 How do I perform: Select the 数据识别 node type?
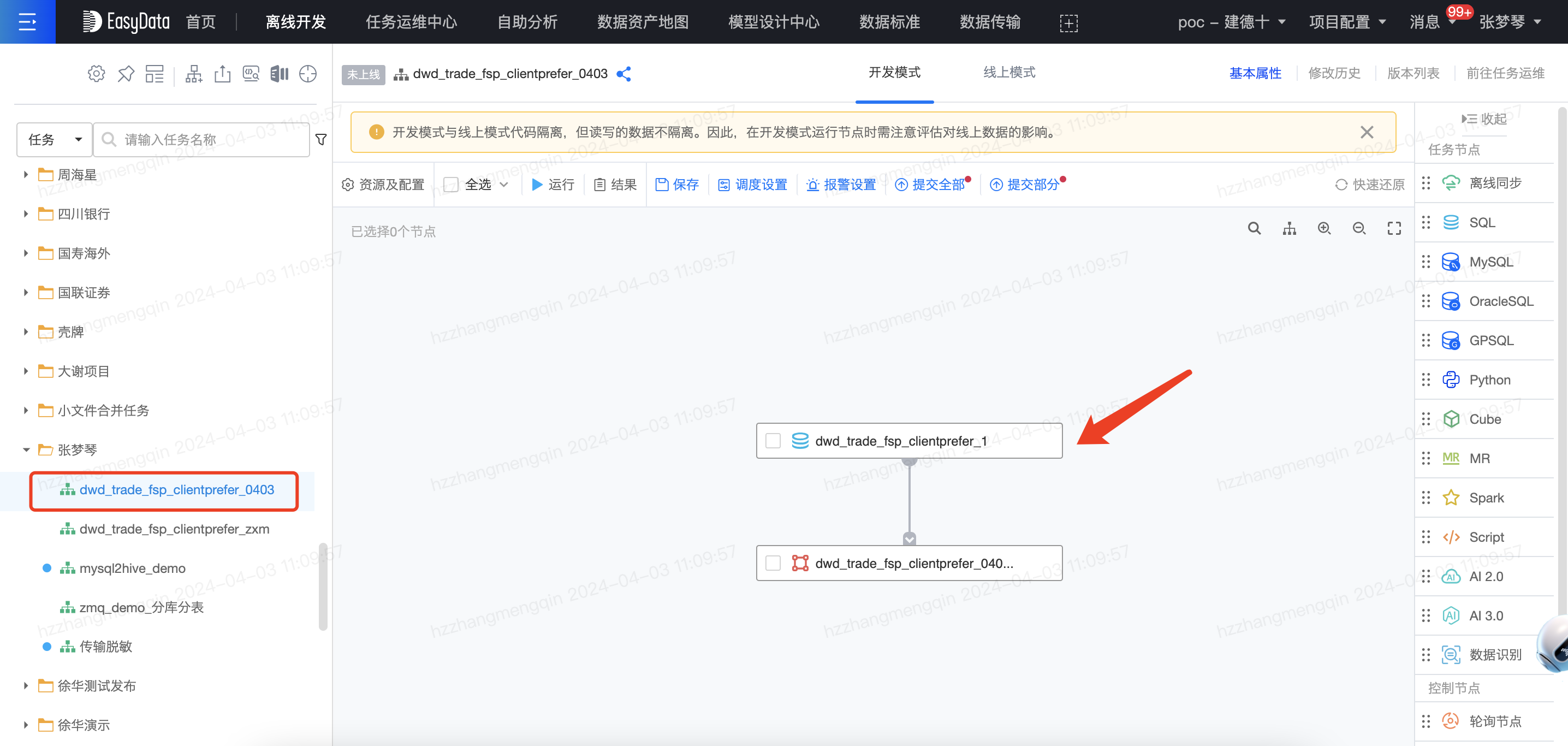point(1484,655)
